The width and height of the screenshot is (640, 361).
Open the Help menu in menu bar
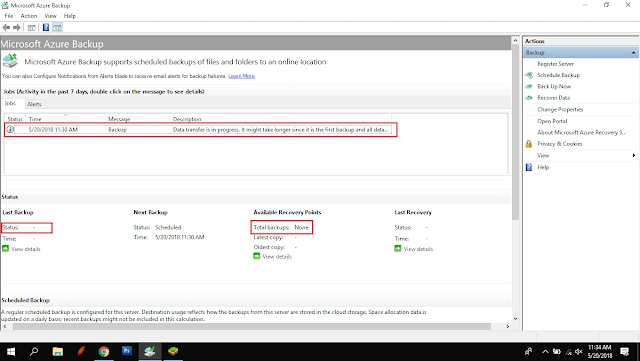pos(70,16)
